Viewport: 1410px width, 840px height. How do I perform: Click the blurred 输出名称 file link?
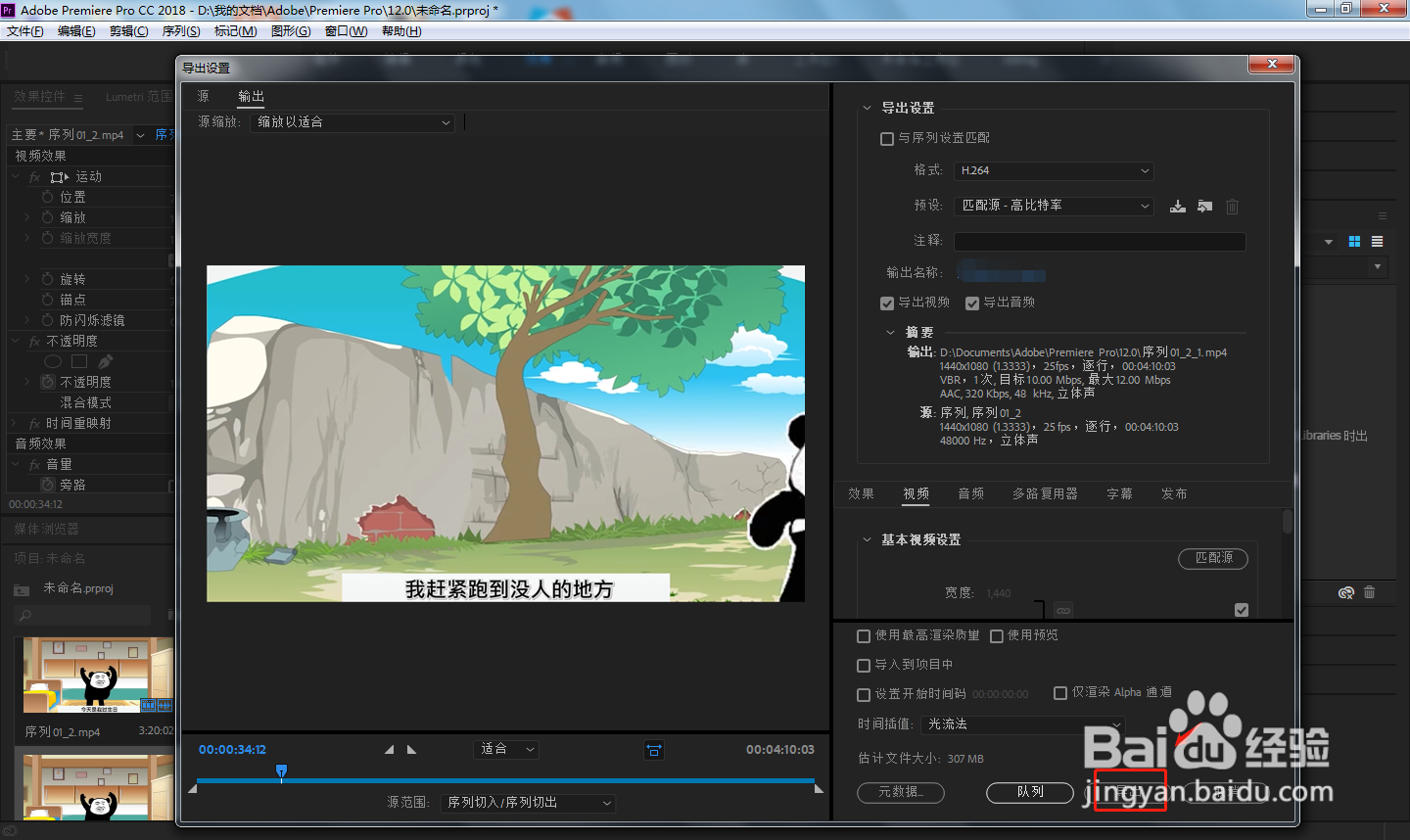[1002, 272]
